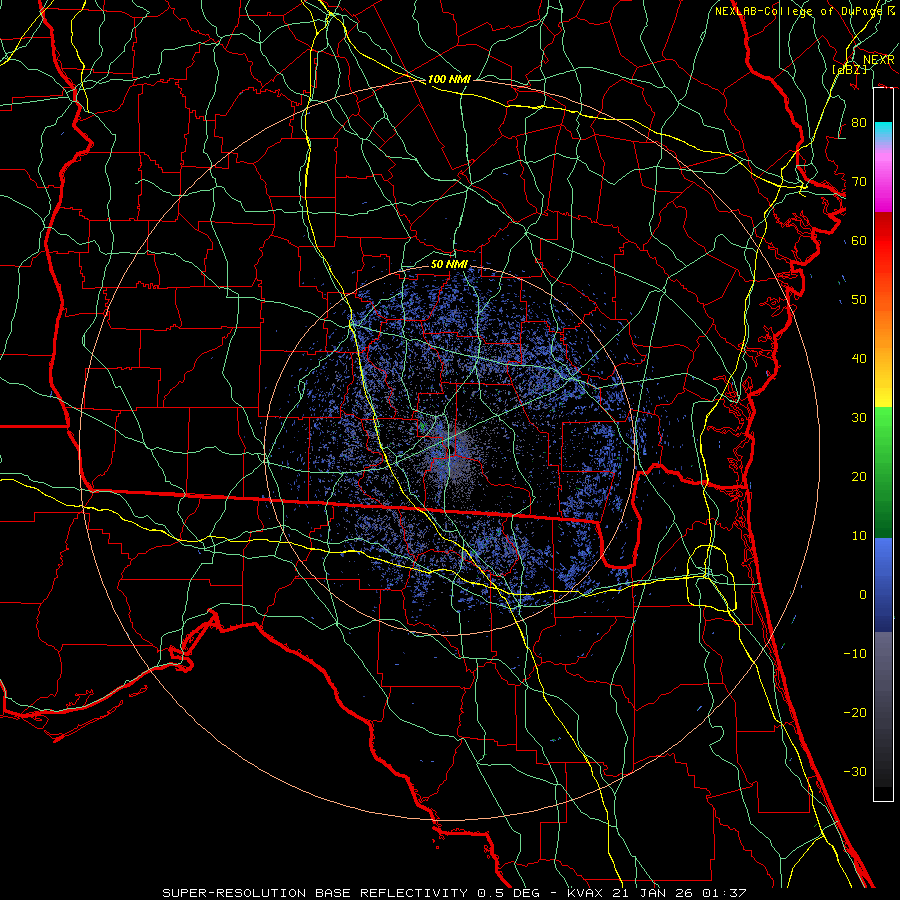Click the -30 dBZ scale value
Screen dimensions: 900x900
(855, 771)
